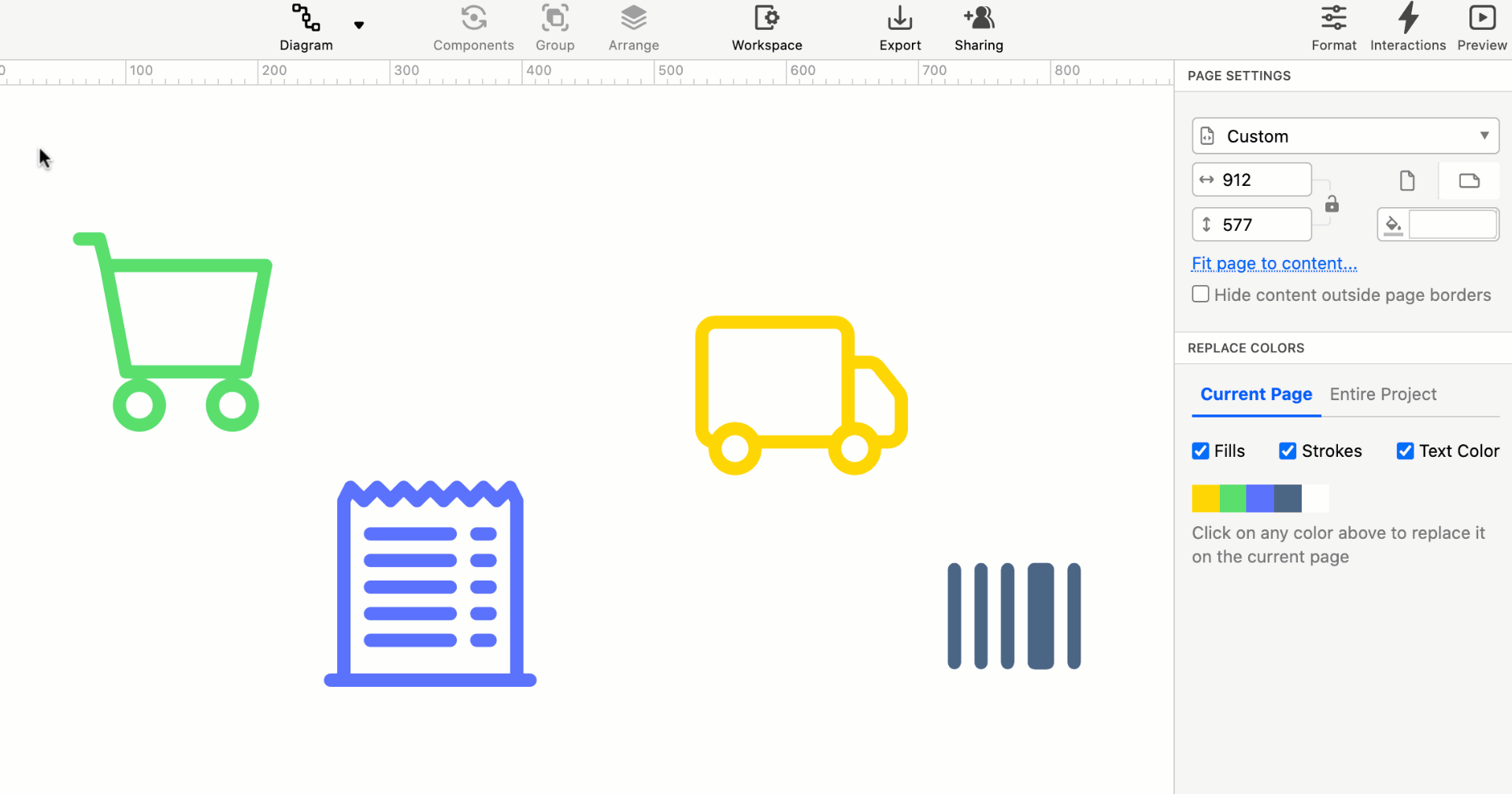
Task: Click the Export icon
Action: [x=899, y=28]
